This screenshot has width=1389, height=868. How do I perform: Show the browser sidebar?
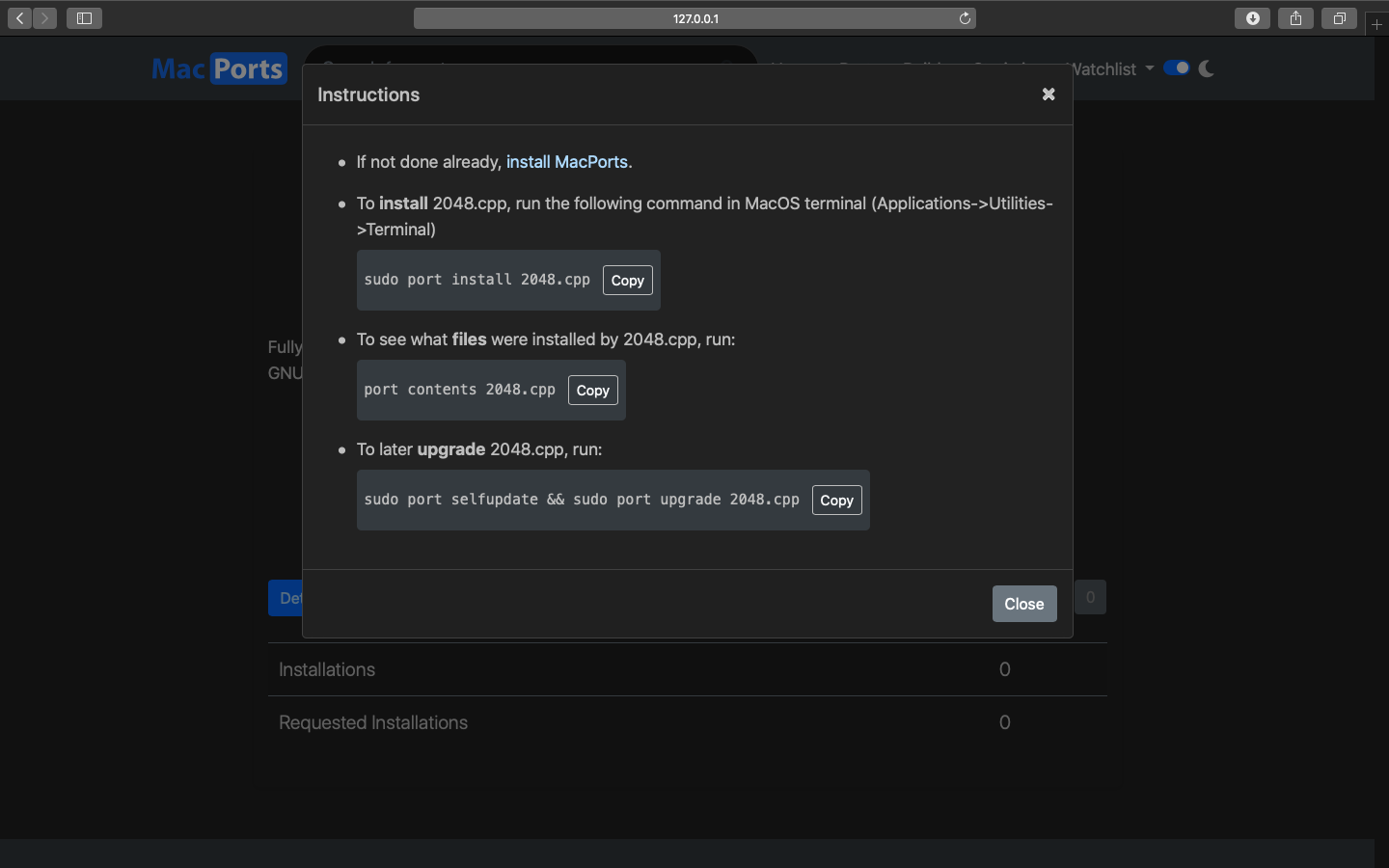tap(84, 18)
